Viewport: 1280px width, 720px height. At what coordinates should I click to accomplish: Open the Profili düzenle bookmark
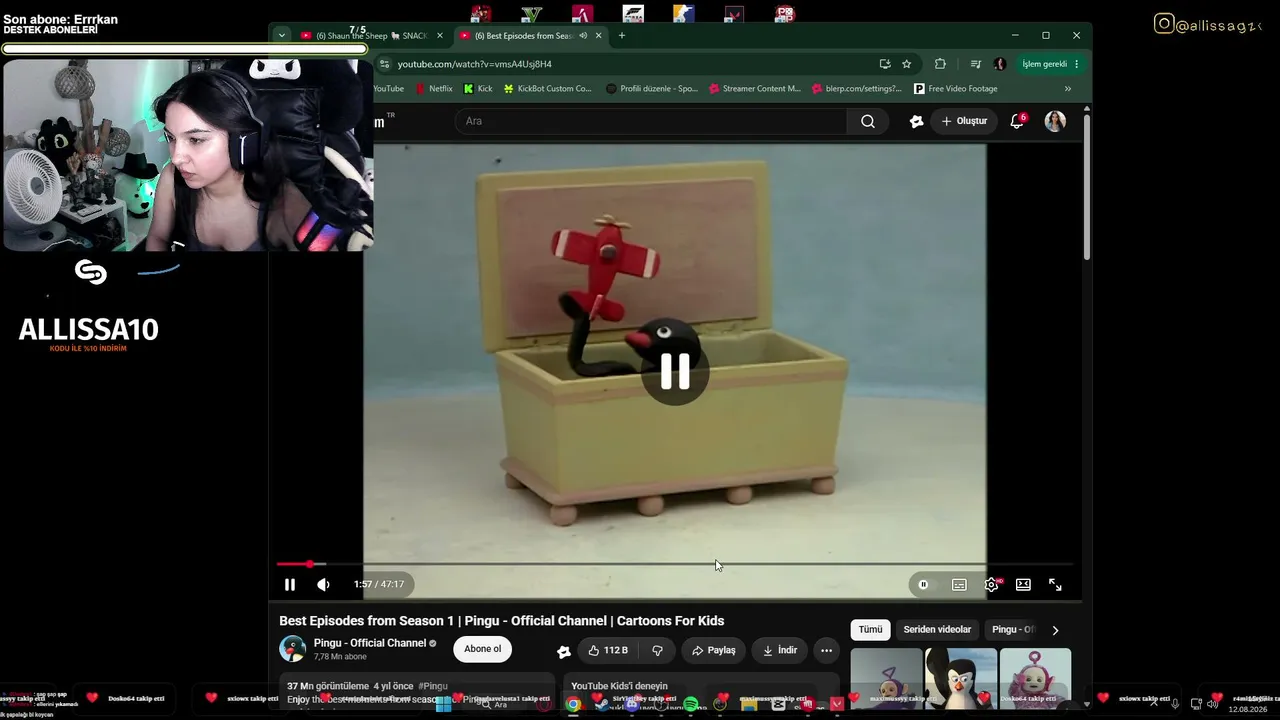652,89
